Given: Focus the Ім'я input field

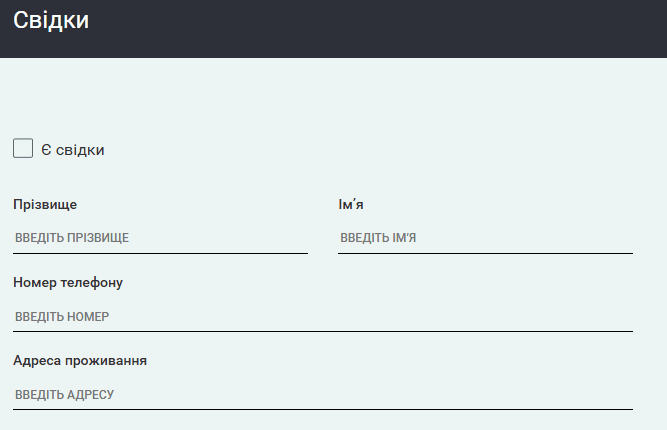Looking at the screenshot, I should [485, 238].
